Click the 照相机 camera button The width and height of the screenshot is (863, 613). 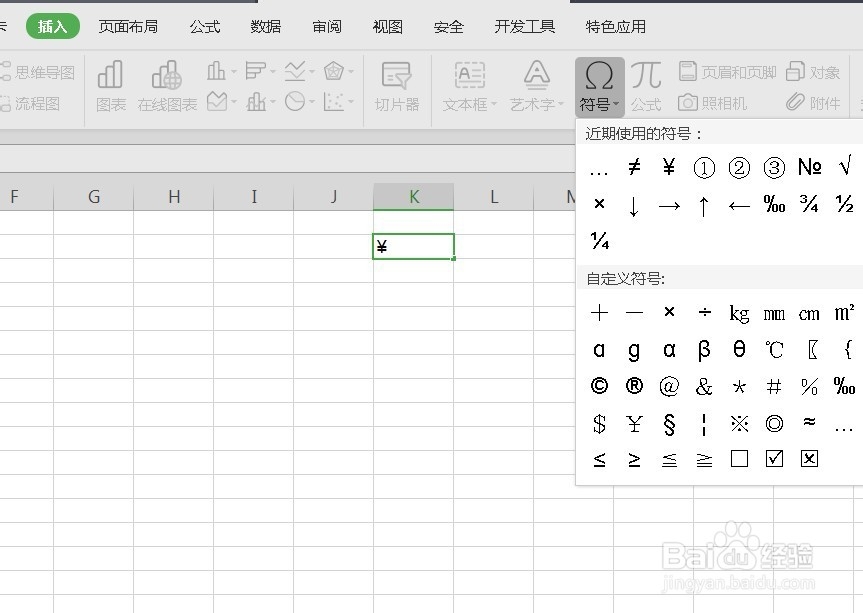pos(712,103)
